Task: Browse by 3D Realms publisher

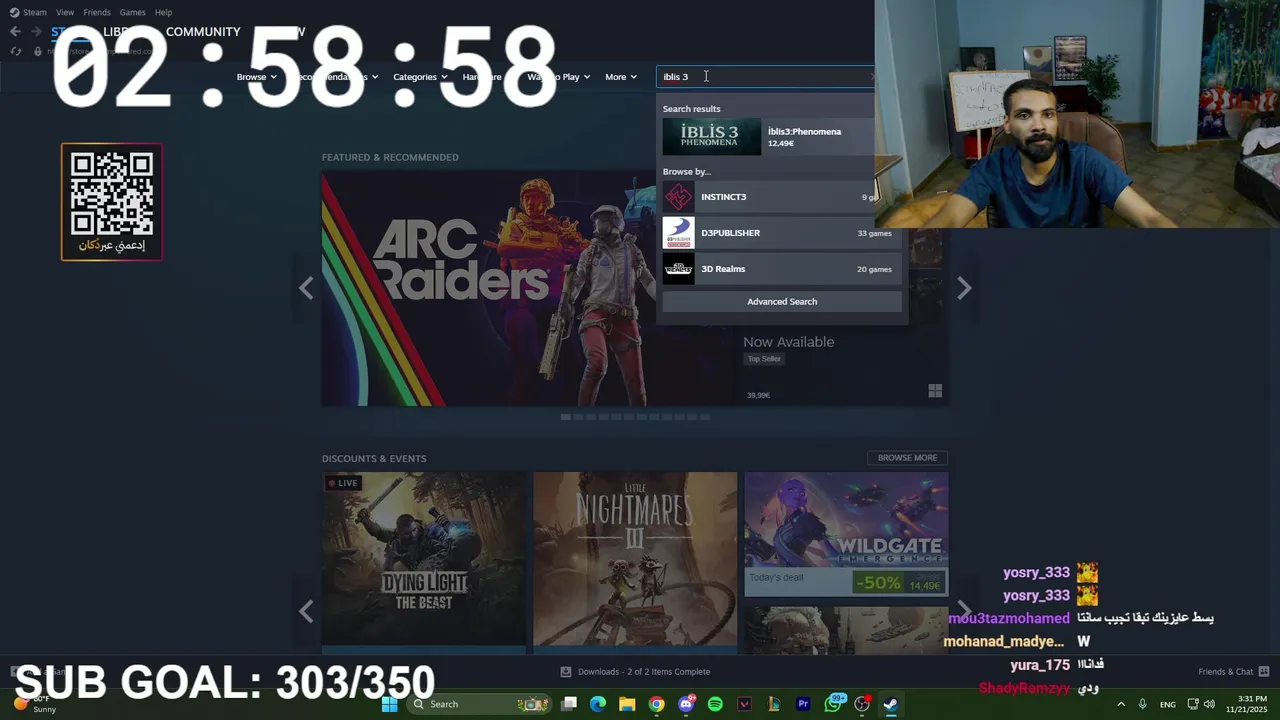Action: click(782, 269)
